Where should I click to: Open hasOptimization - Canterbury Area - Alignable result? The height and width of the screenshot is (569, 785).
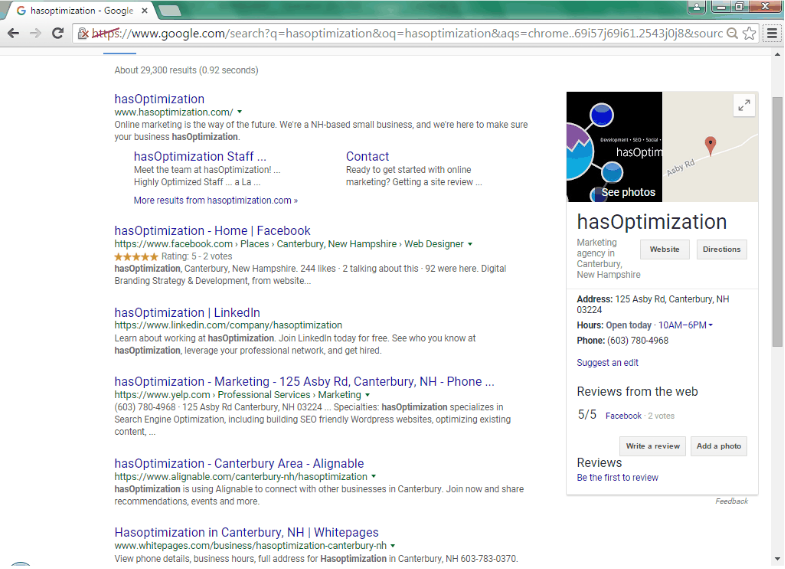point(239,463)
